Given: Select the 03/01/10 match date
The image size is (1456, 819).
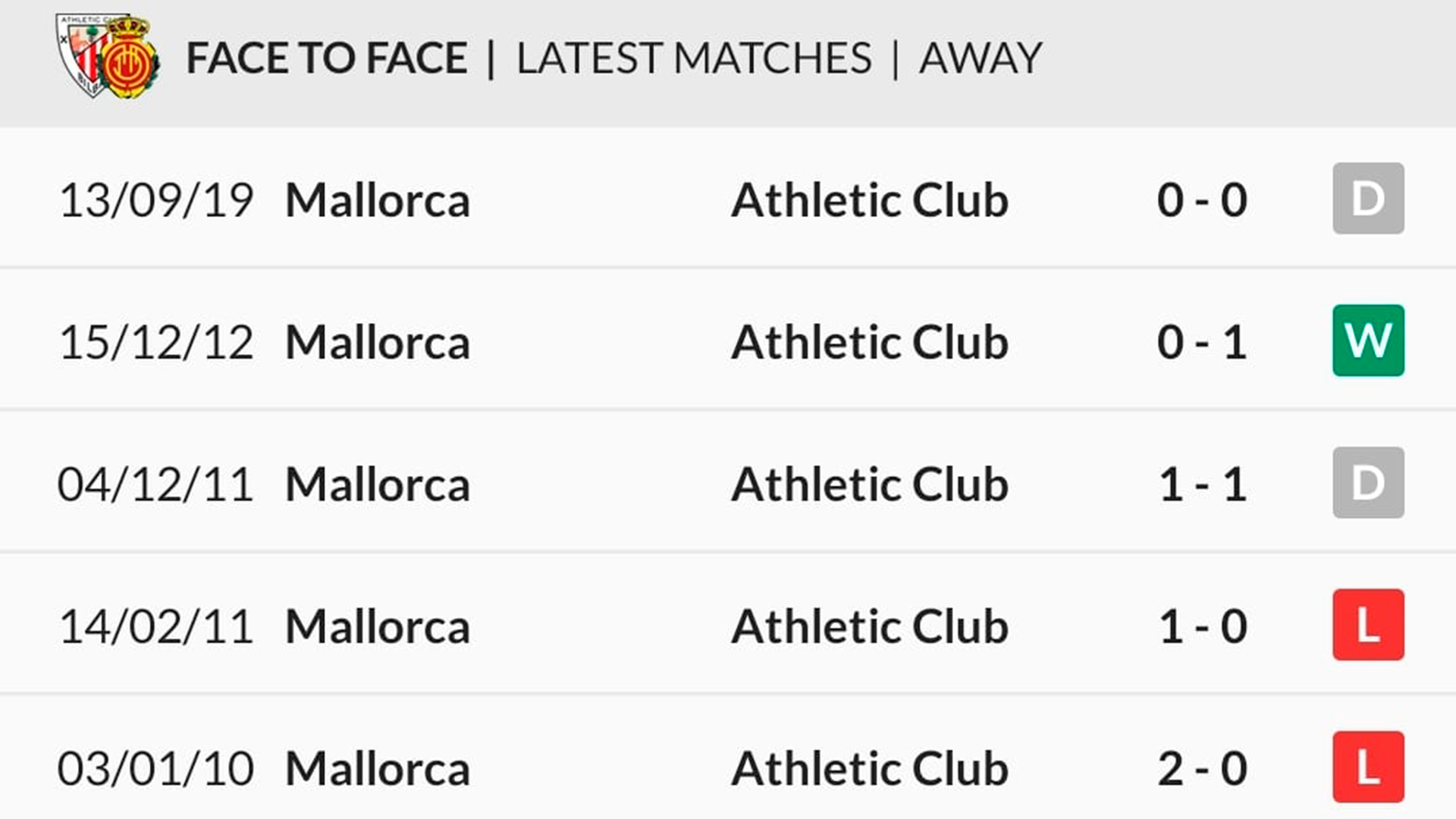Looking at the screenshot, I should 155,769.
